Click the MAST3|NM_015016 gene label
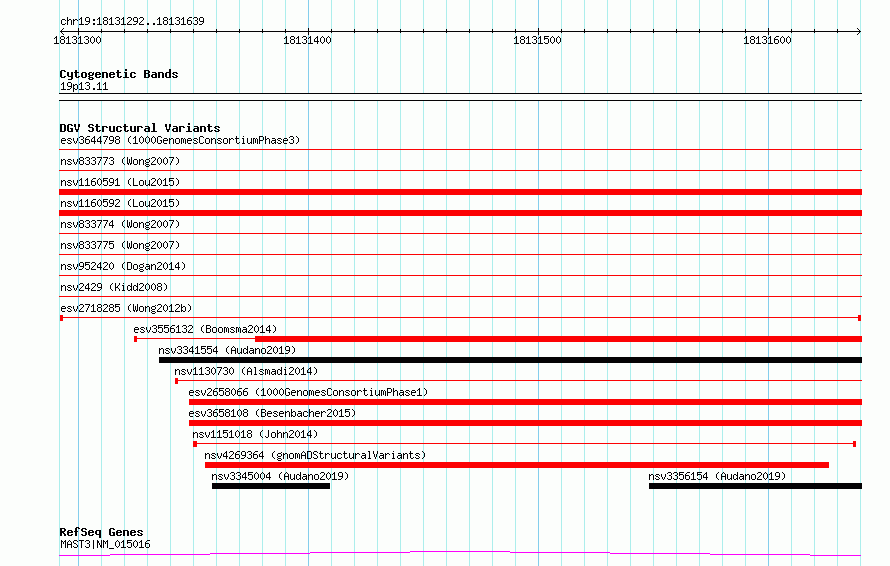The image size is (890, 566). click(x=105, y=544)
